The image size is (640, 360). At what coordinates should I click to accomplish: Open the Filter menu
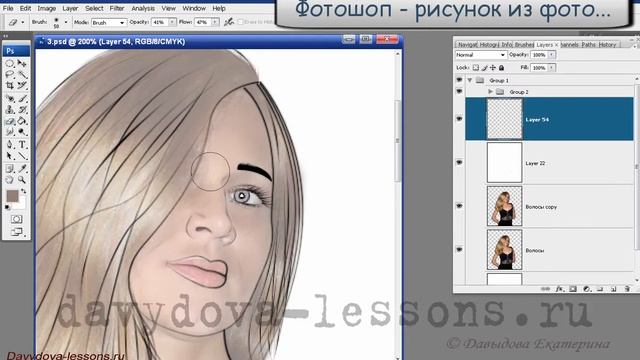click(117, 8)
